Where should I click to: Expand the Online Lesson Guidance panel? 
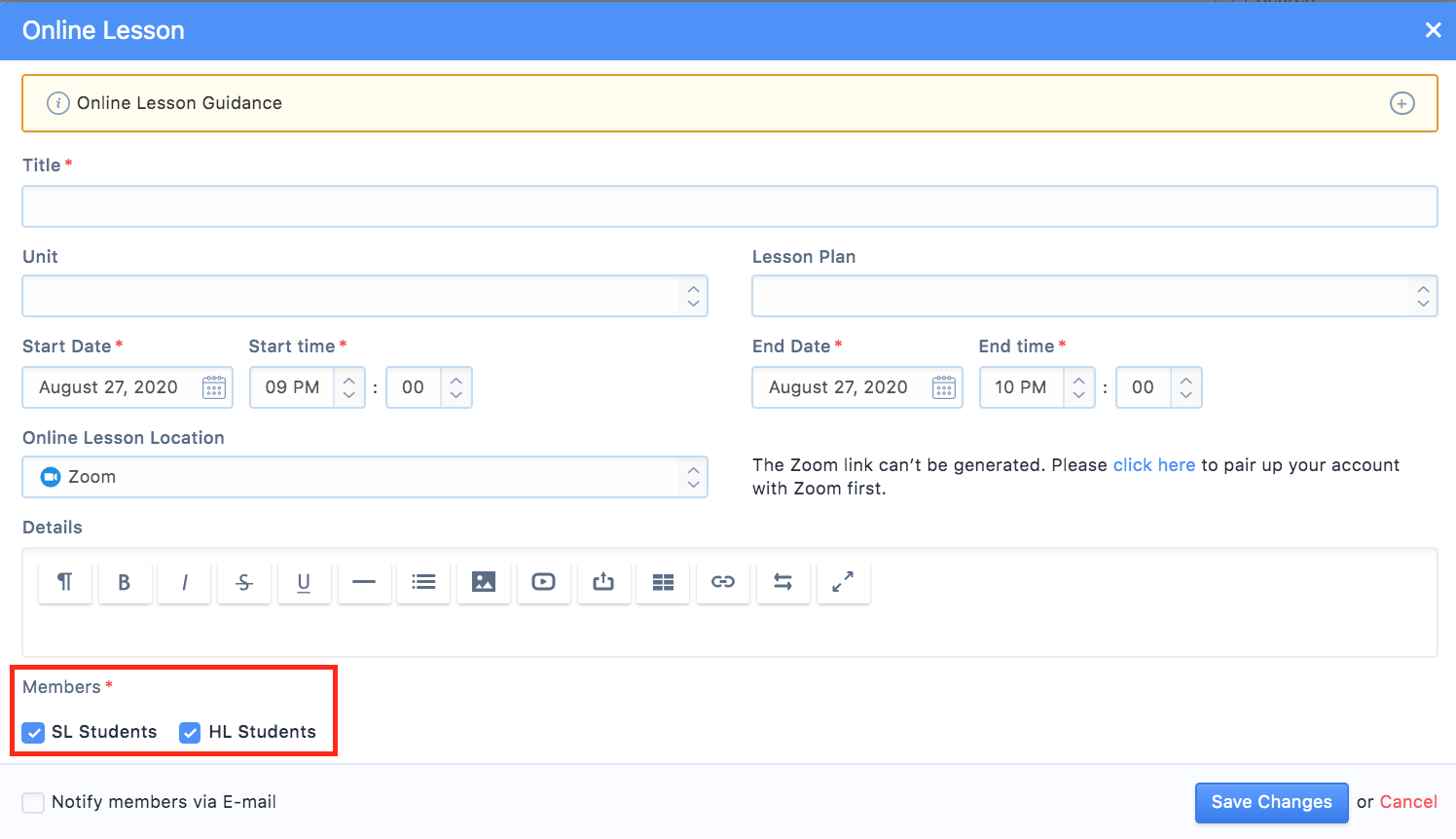(1401, 103)
